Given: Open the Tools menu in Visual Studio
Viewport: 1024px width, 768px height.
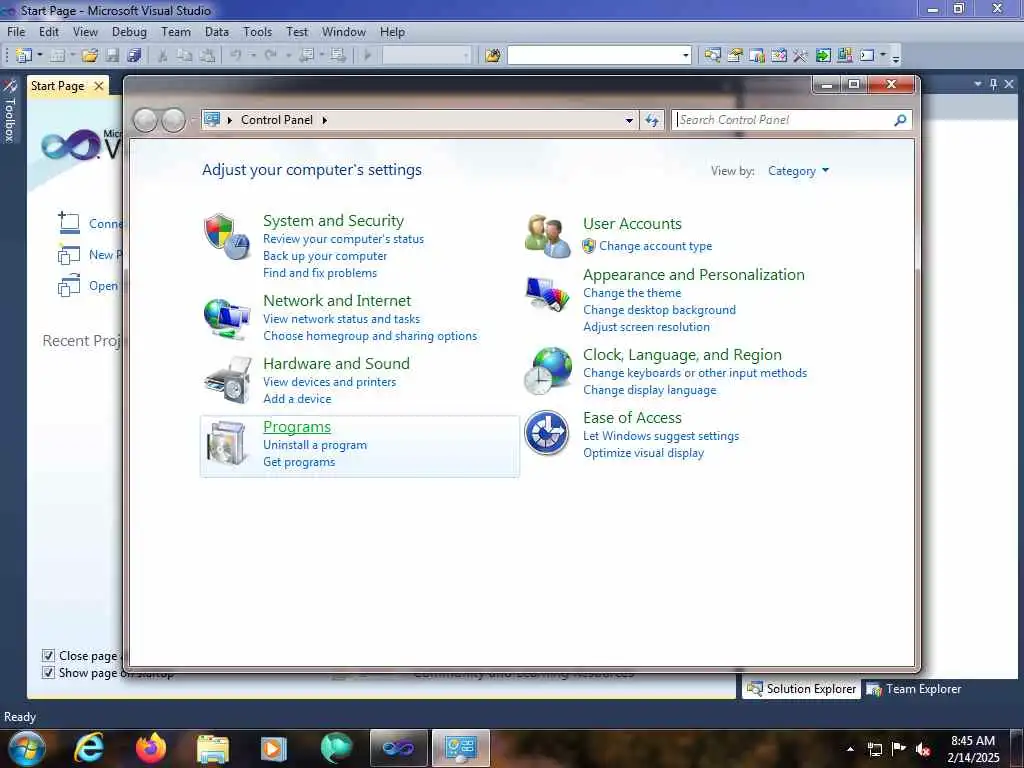Looking at the screenshot, I should tap(257, 32).
